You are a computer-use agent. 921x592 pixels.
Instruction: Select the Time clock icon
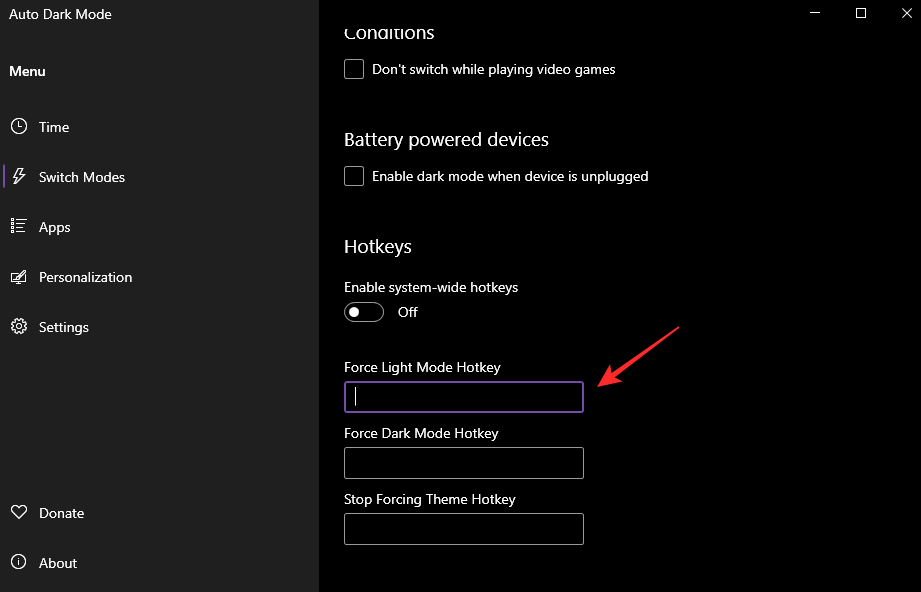[18, 126]
